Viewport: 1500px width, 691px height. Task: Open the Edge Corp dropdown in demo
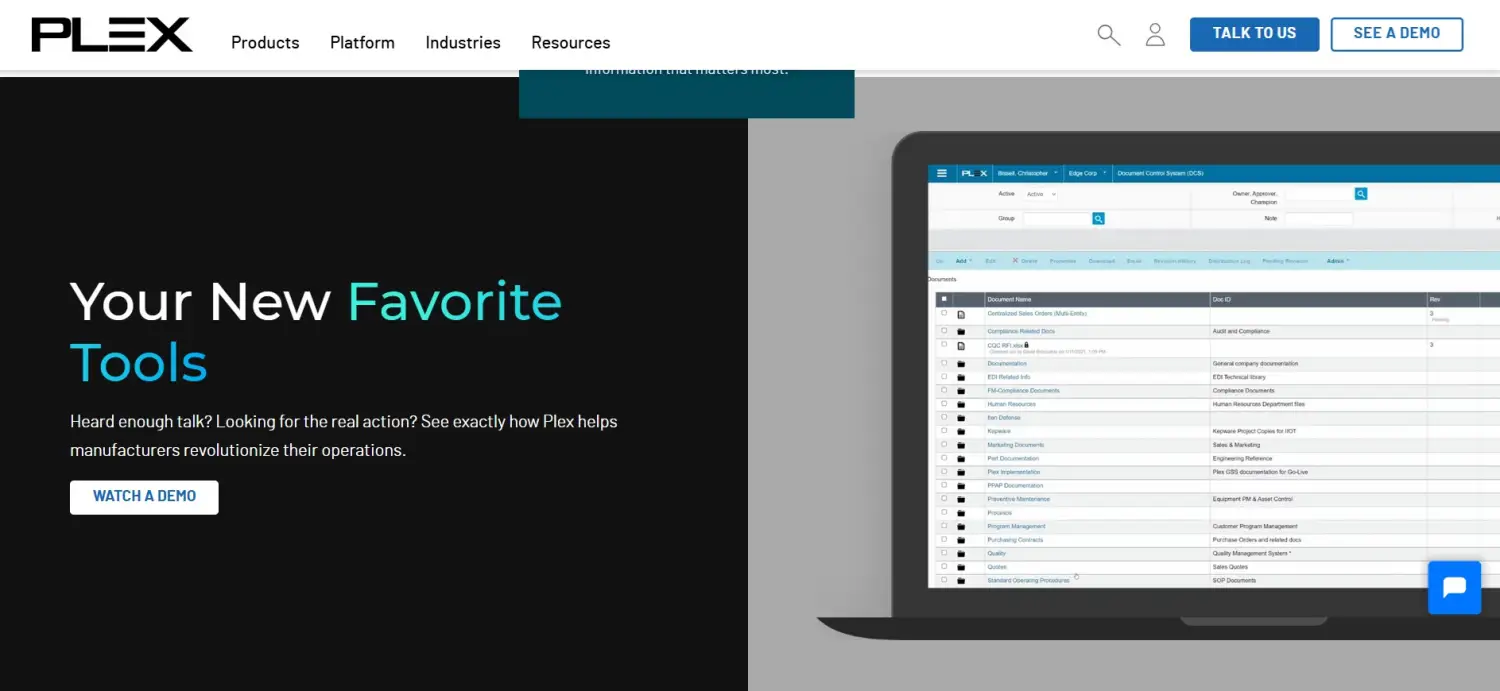coord(1088,173)
